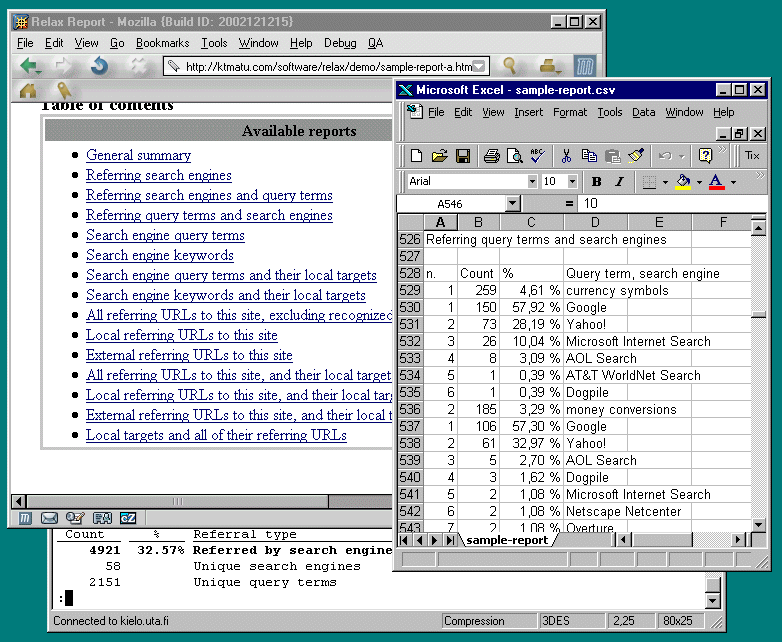The width and height of the screenshot is (782, 642).
Task: Click the Mozilla Back arrow button
Action: (29, 66)
